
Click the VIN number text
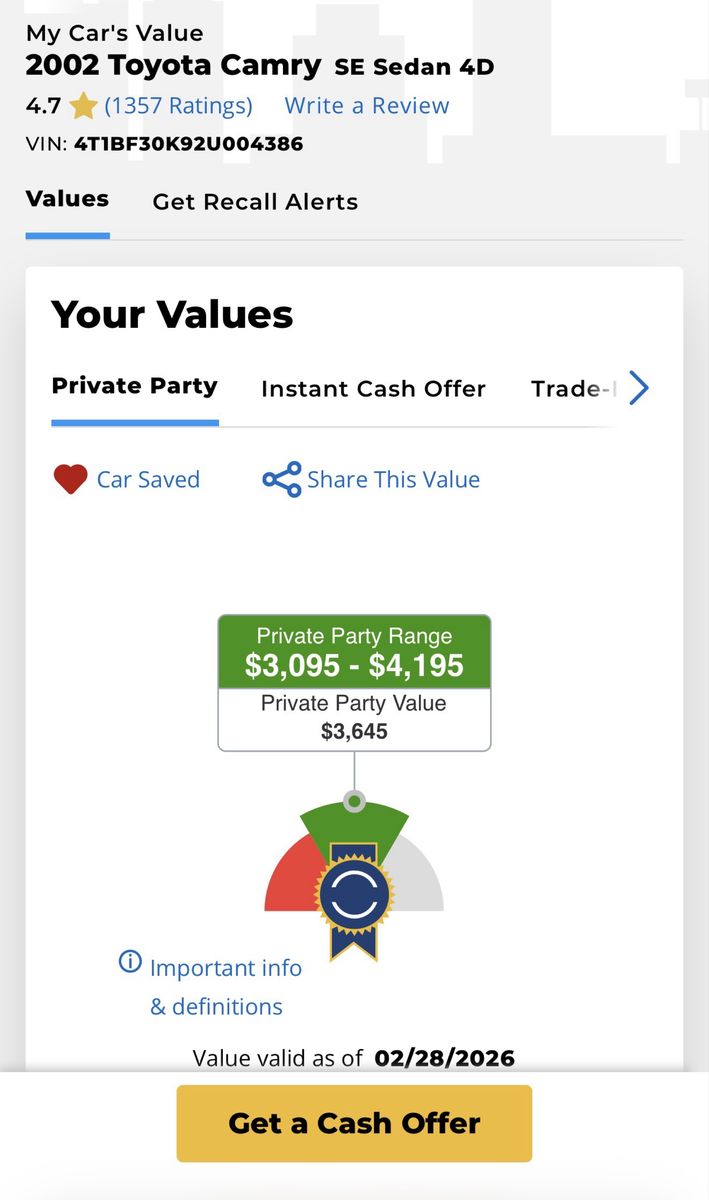(188, 144)
